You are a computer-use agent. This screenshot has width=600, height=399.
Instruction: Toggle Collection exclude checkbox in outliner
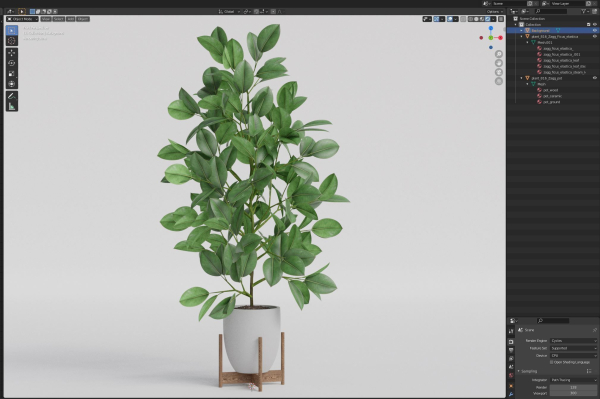589,24
